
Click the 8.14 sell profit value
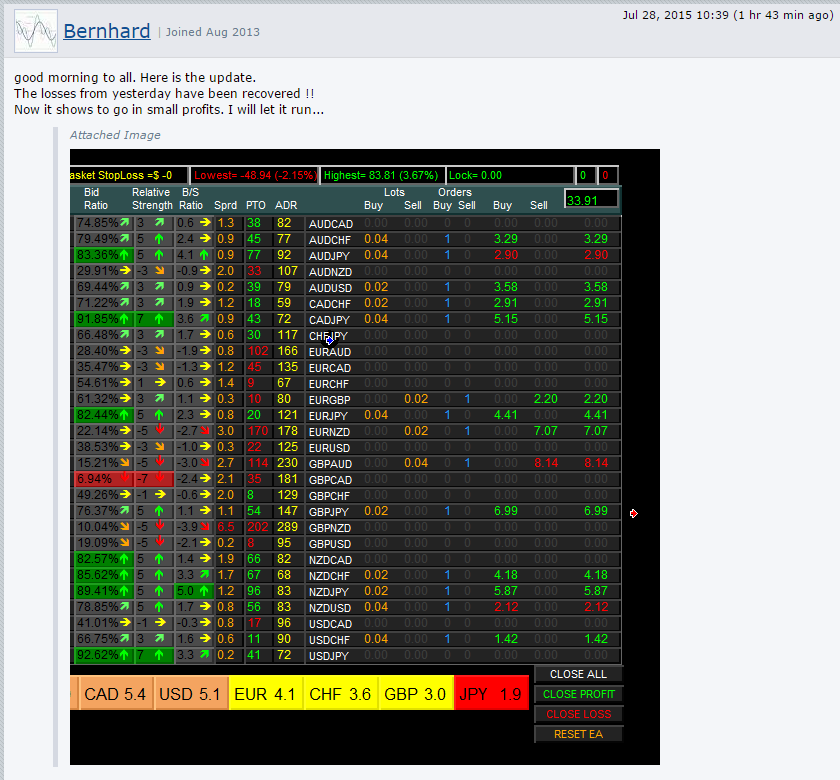(546, 463)
